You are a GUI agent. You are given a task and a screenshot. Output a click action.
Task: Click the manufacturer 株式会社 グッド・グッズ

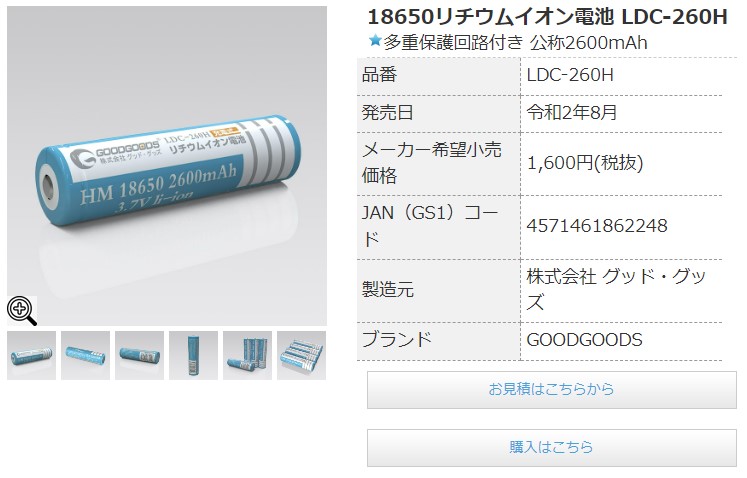(x=616, y=289)
